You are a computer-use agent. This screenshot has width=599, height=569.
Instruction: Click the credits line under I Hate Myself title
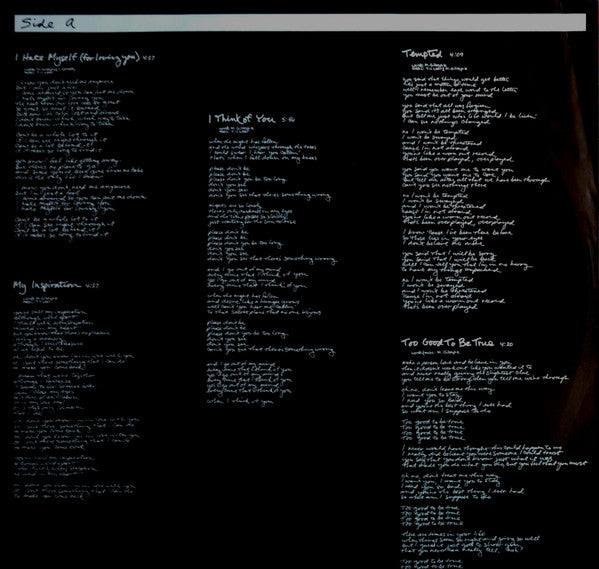(50, 70)
